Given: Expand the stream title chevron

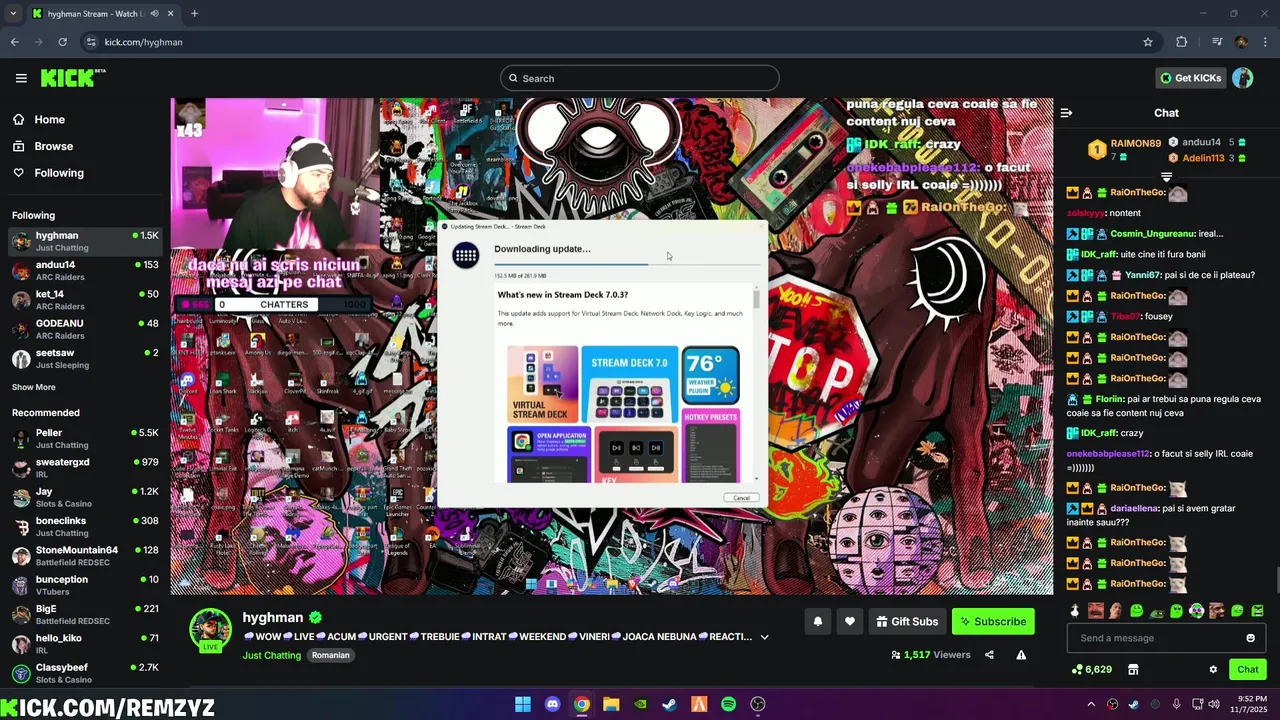Looking at the screenshot, I should [x=764, y=637].
